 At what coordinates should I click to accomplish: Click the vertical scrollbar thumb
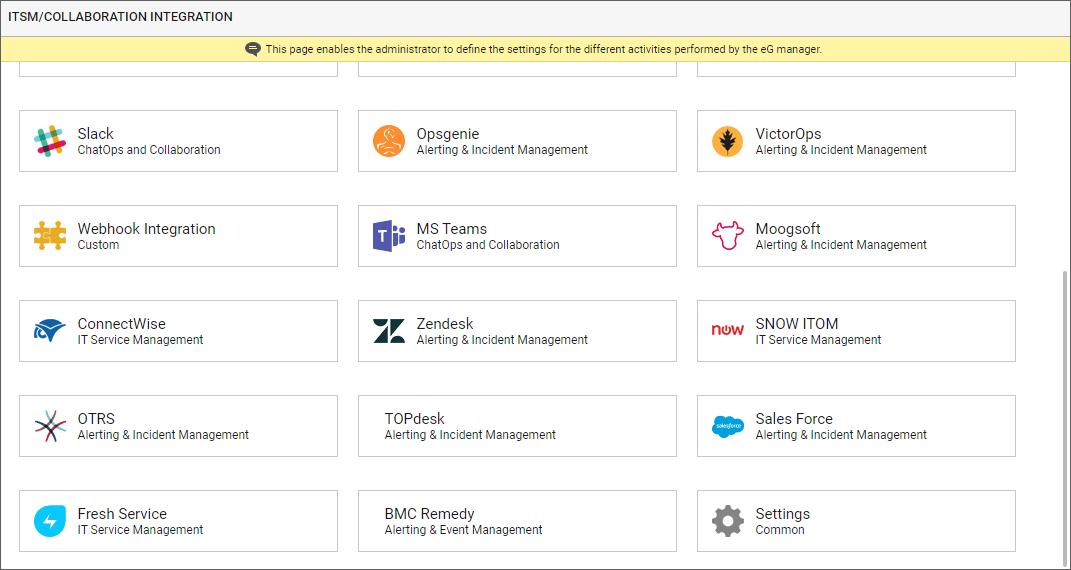click(x=1064, y=418)
